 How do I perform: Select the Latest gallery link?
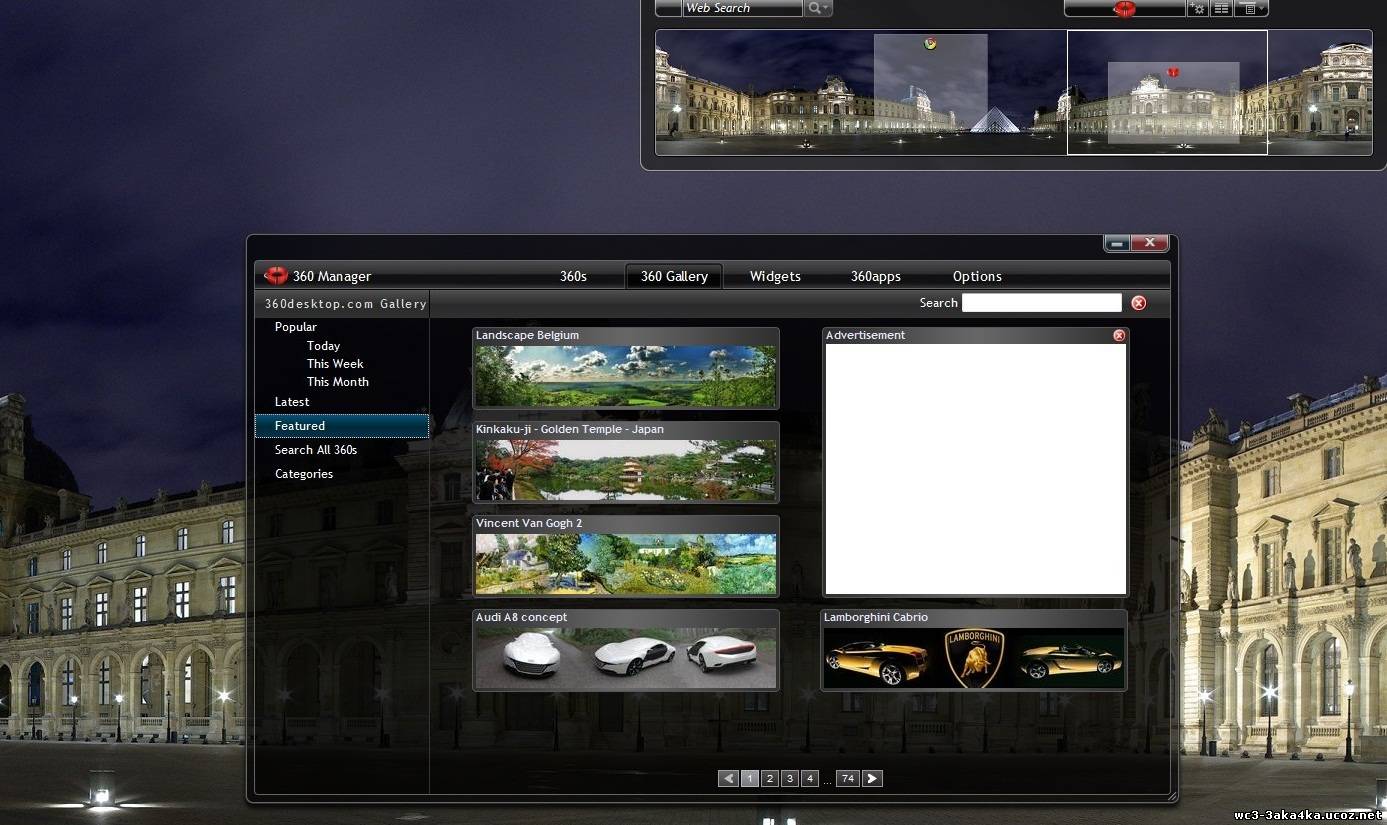pos(292,402)
